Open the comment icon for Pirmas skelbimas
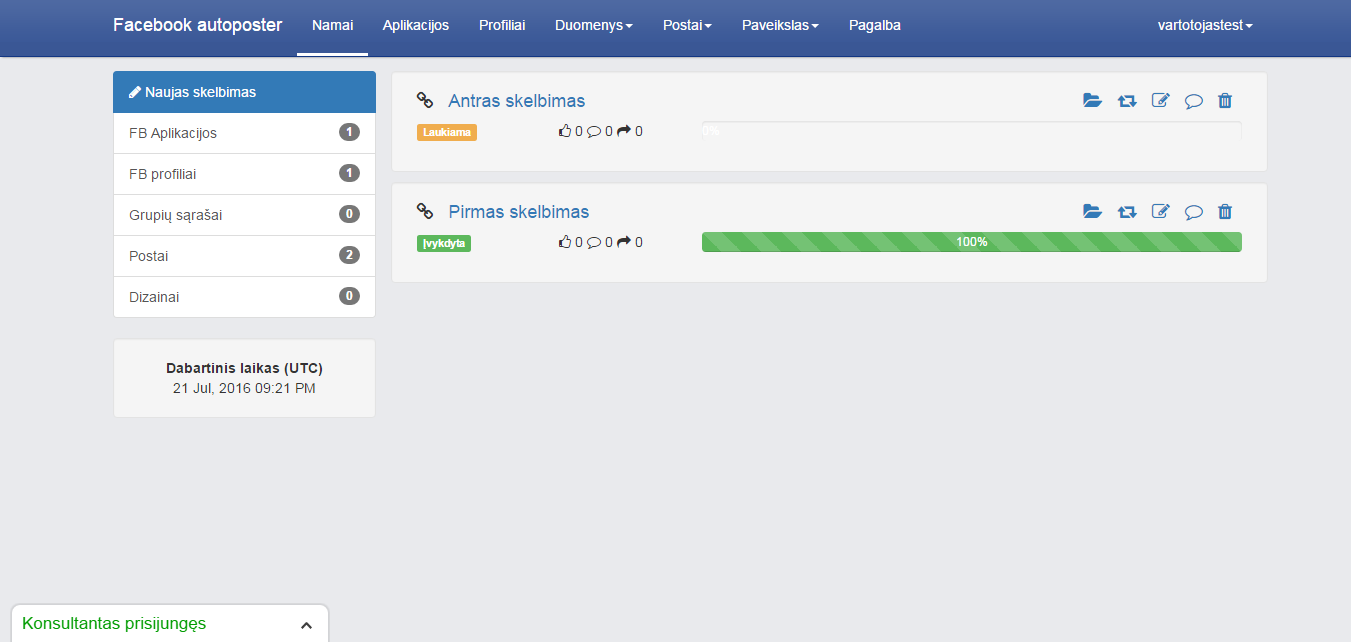The height and width of the screenshot is (642, 1351). [x=1193, y=212]
